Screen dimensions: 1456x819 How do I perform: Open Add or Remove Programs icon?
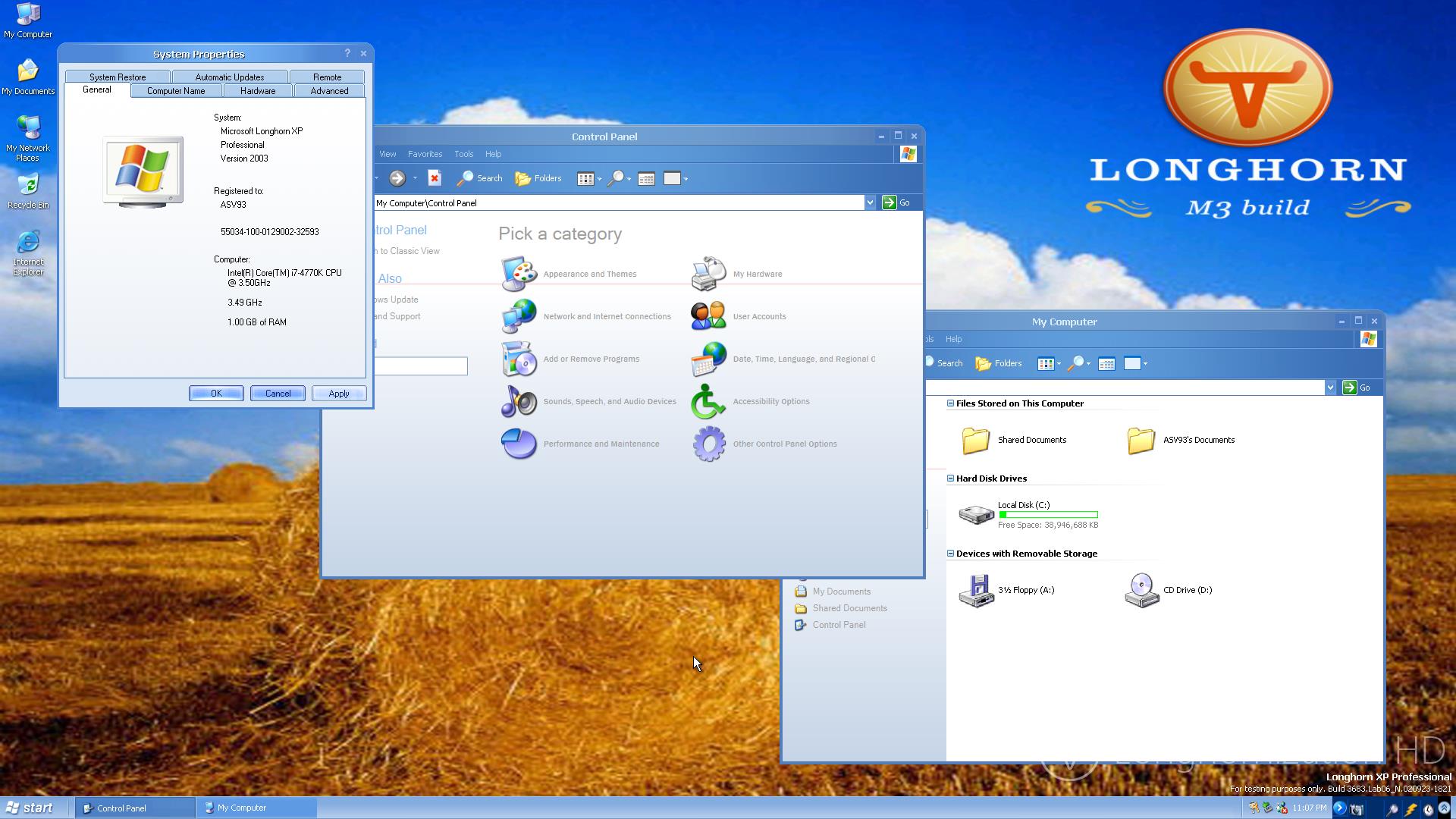point(519,359)
